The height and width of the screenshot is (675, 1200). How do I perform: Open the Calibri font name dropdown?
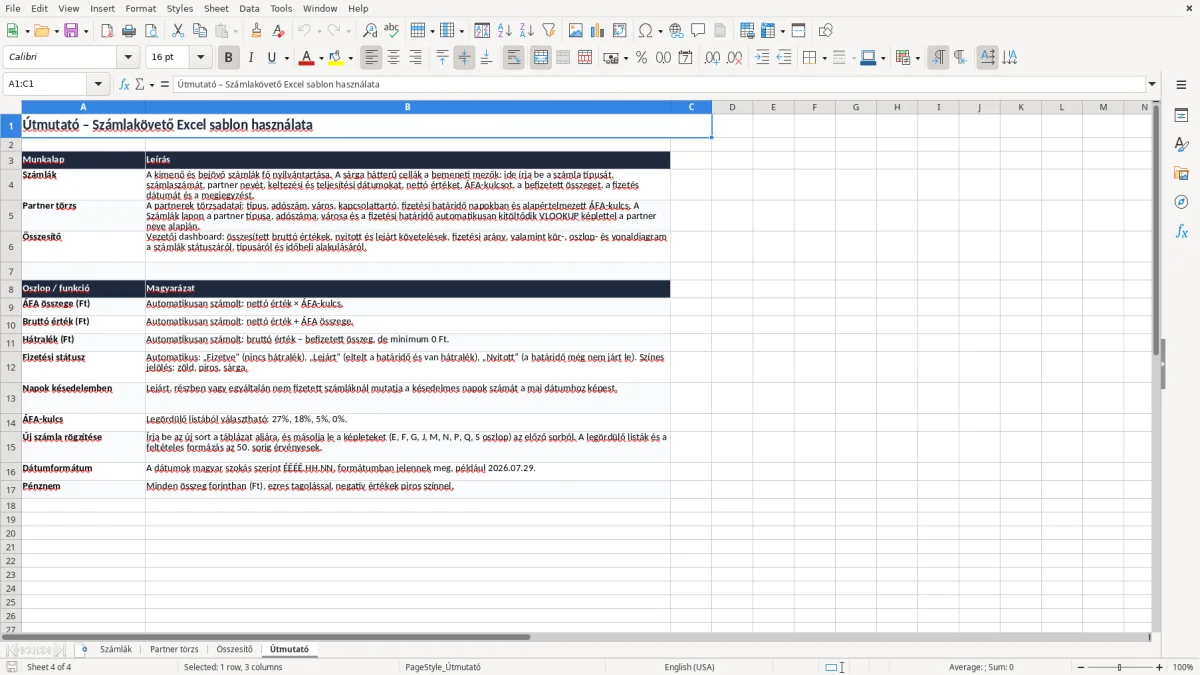pos(128,58)
